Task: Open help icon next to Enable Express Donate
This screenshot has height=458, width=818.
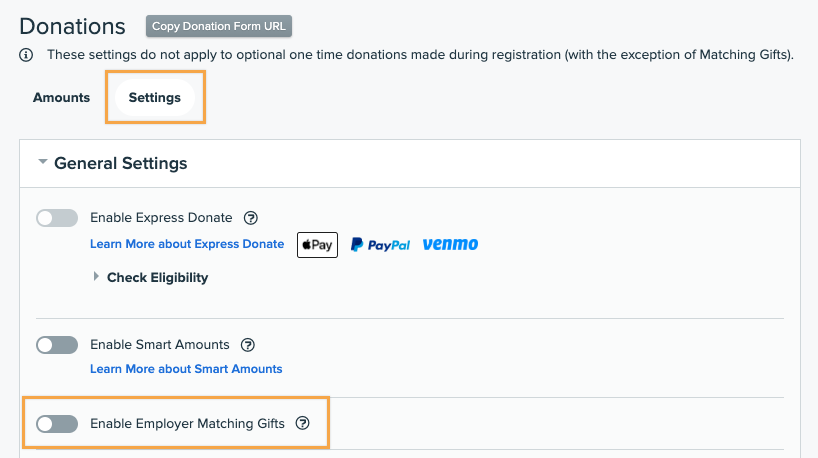Action: 252,217
